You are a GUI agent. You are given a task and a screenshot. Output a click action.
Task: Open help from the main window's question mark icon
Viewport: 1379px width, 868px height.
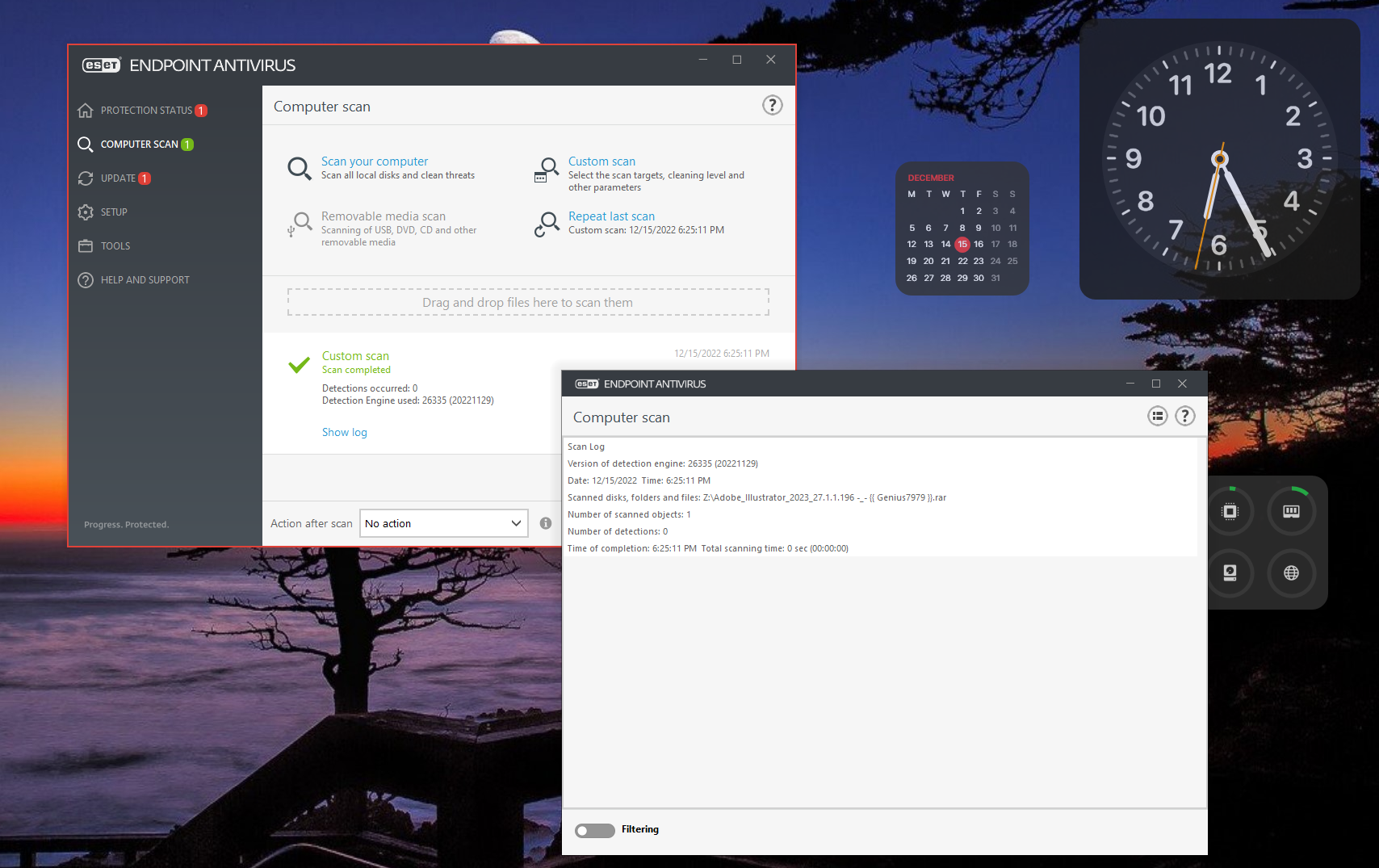tap(772, 105)
